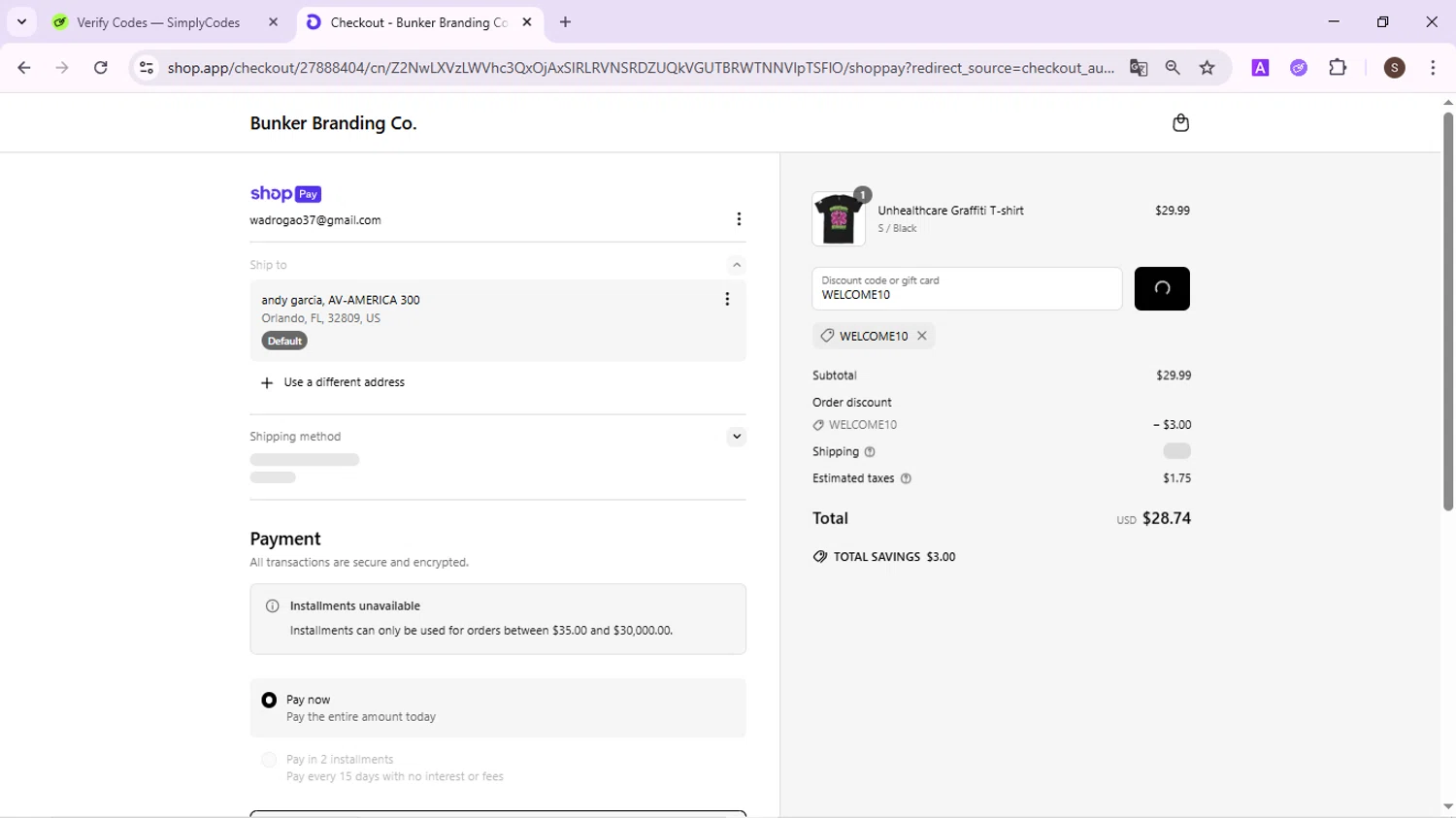The image size is (1456, 818).
Task: Click the Discount code or gift card field
Action: click(967, 288)
